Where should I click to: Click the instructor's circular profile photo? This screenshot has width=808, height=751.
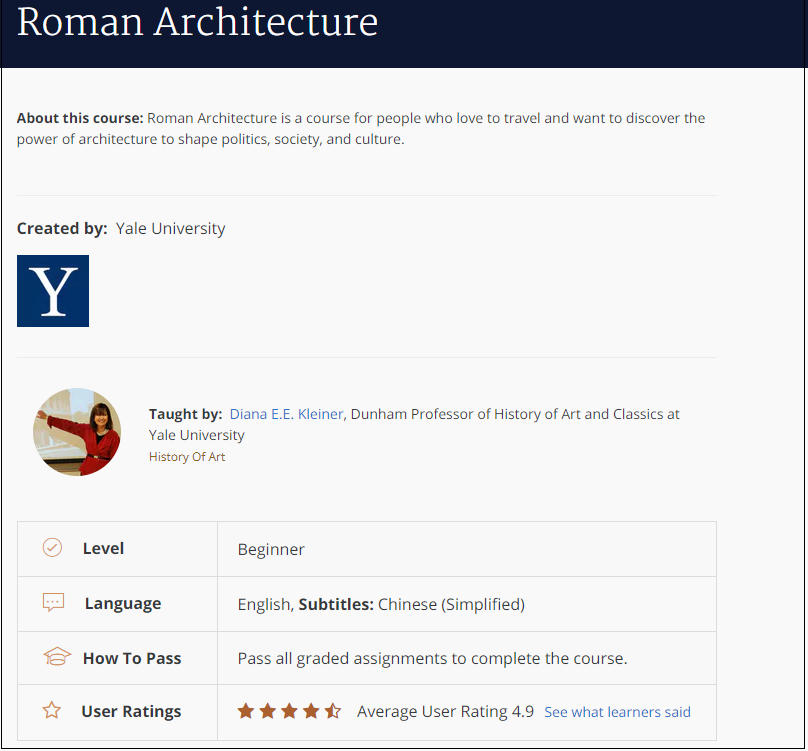77,432
